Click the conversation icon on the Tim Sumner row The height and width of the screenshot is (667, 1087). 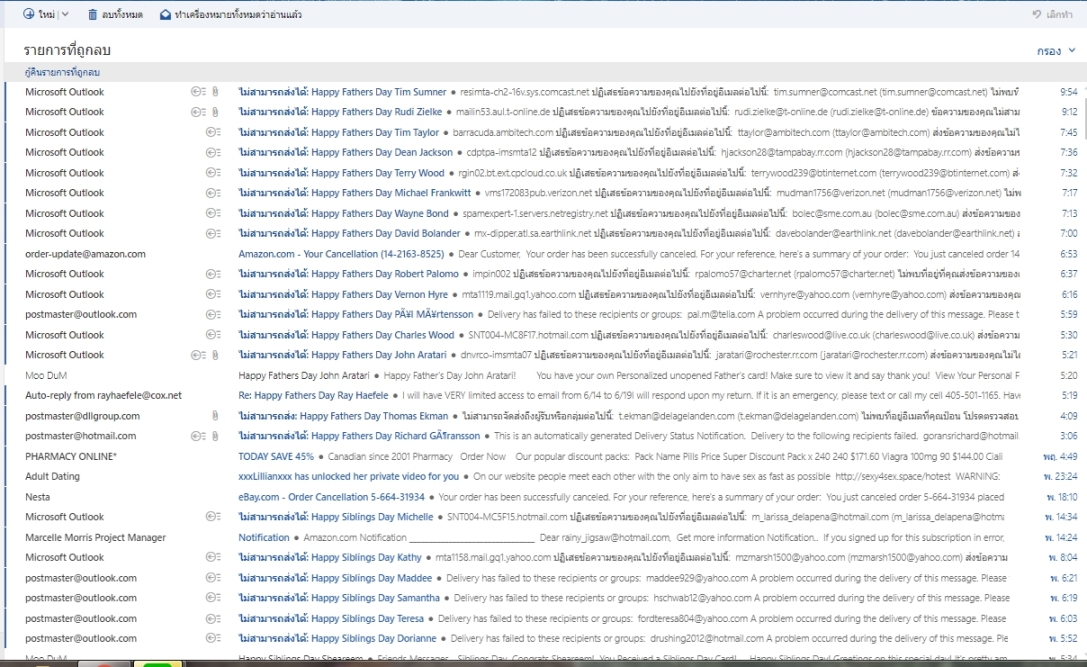198,92
